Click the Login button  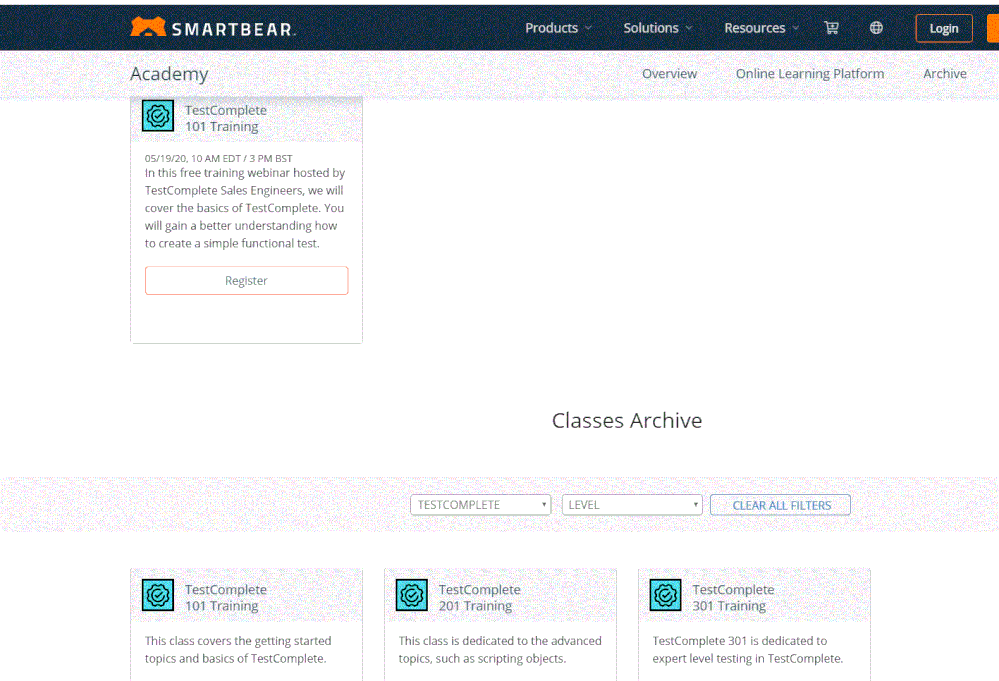pos(944,28)
